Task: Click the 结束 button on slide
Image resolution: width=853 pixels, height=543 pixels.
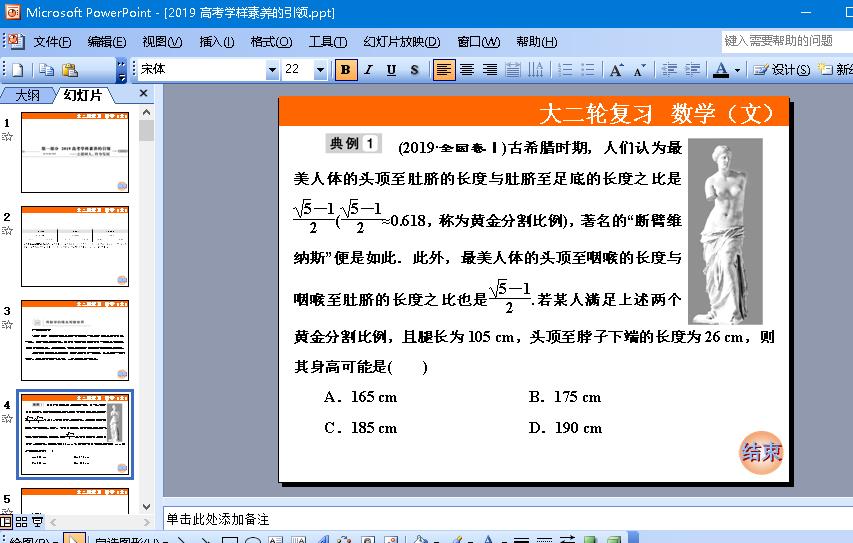Action: point(761,453)
